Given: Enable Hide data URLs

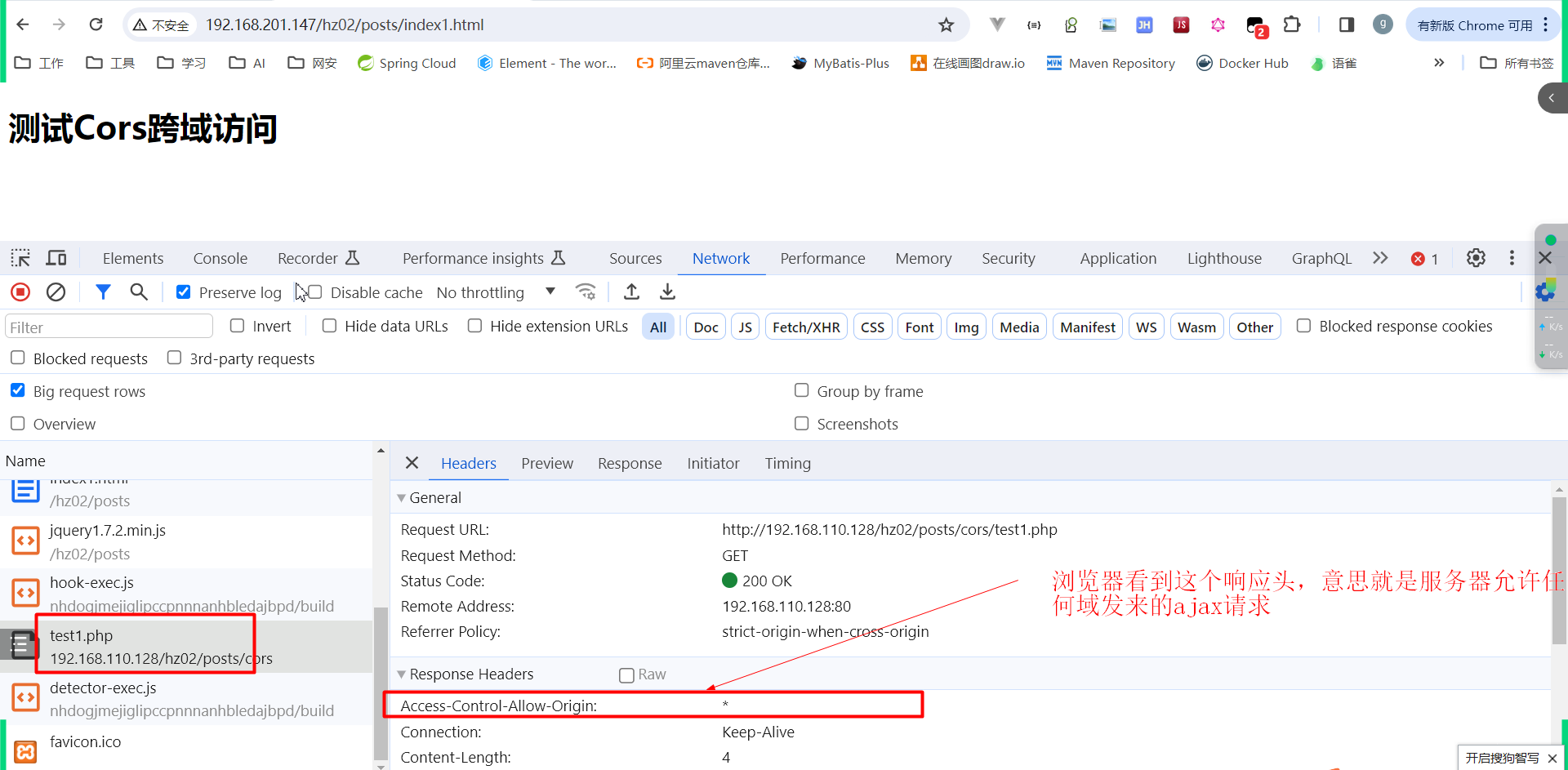Looking at the screenshot, I should point(329,326).
